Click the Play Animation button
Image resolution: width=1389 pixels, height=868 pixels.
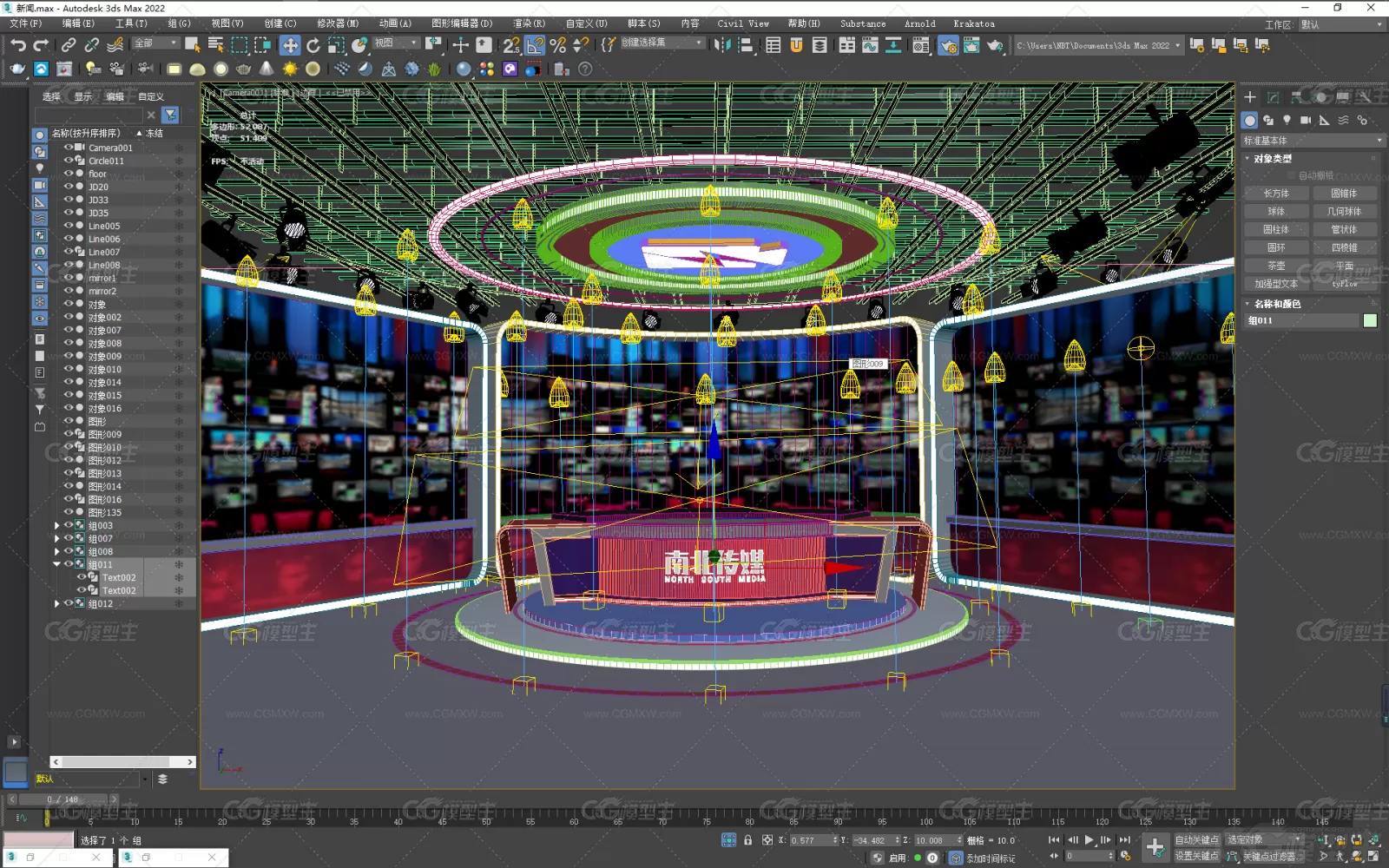point(1089,839)
